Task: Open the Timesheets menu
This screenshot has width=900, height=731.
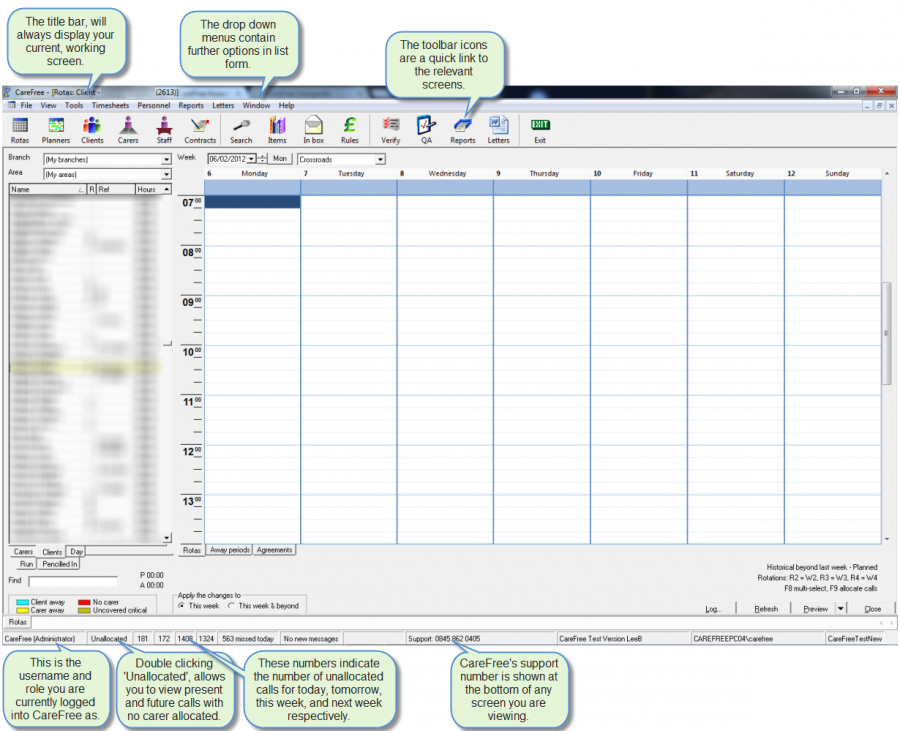Action: click(111, 105)
